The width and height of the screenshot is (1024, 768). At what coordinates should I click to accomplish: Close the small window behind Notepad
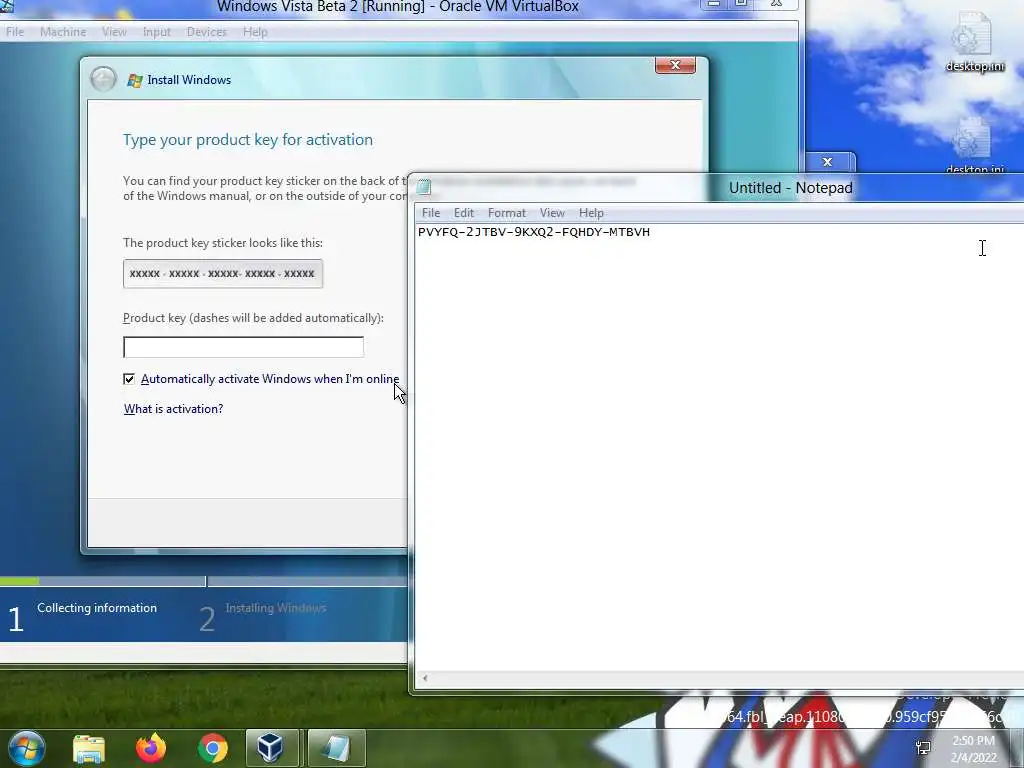827,161
